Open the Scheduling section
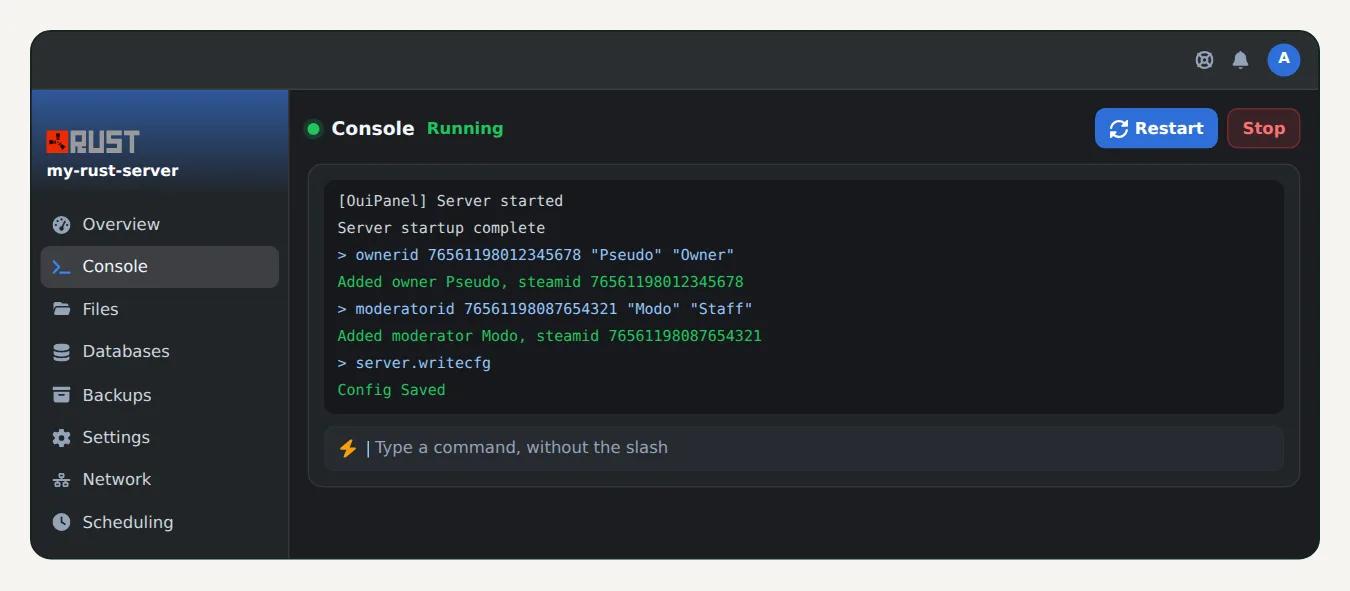Viewport: 1350px width, 591px height. click(160, 522)
